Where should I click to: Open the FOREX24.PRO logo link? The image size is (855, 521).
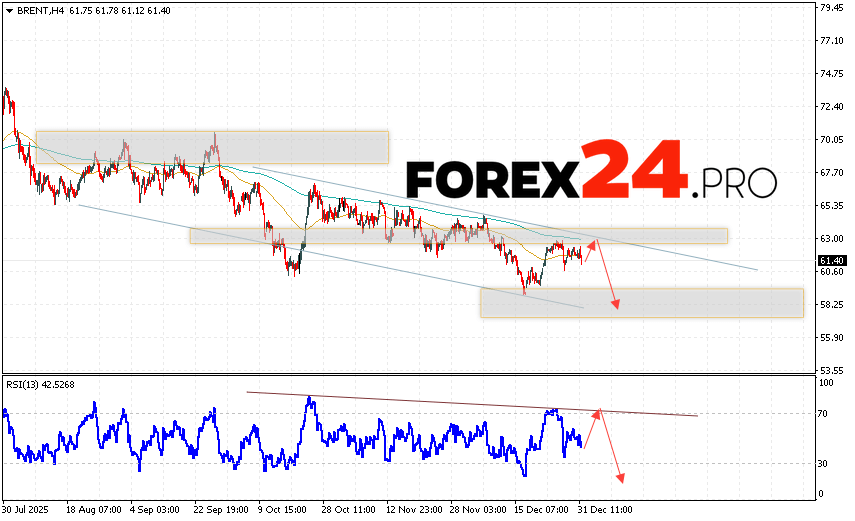tap(590, 180)
